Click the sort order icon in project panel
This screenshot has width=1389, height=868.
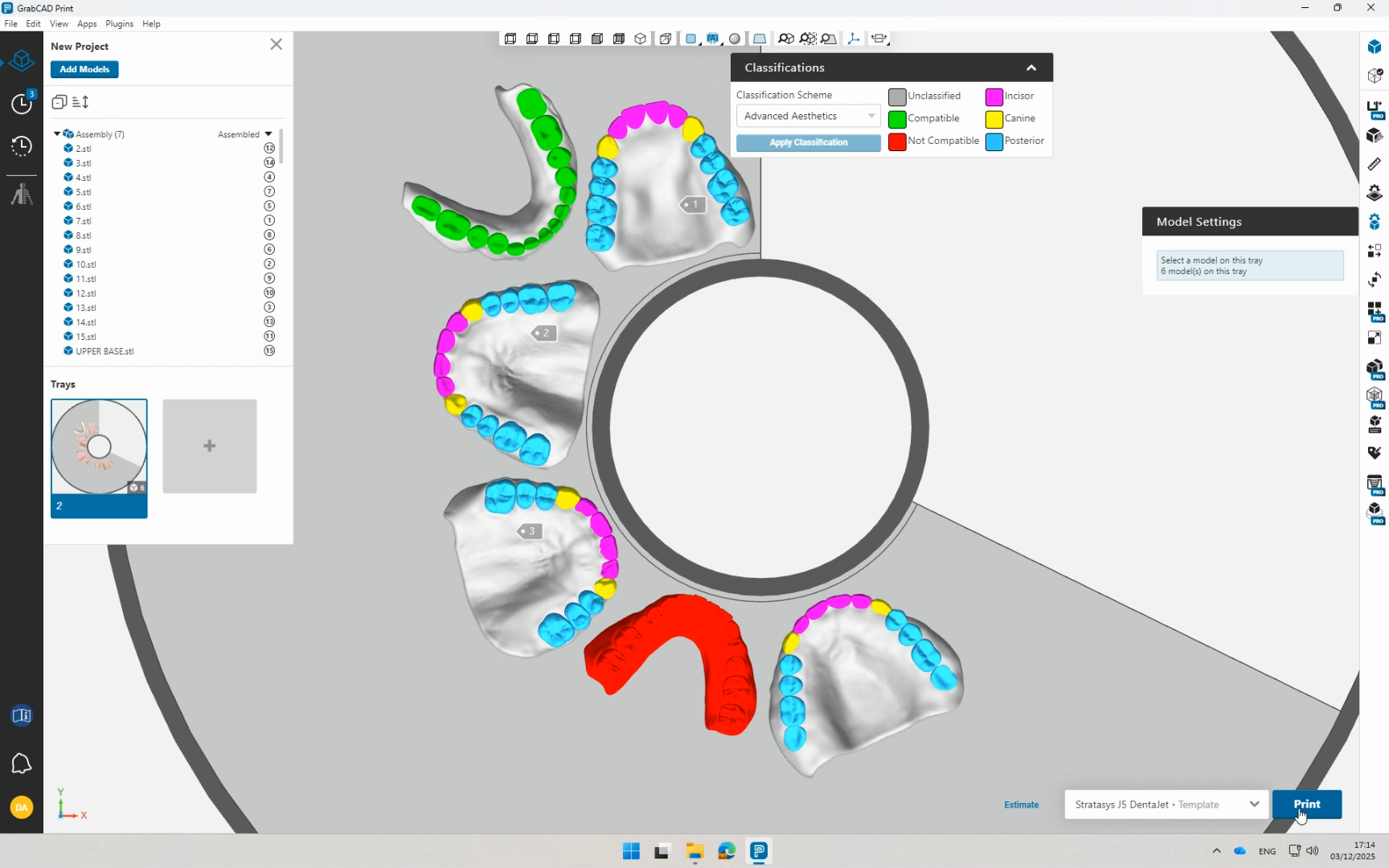pos(80,102)
